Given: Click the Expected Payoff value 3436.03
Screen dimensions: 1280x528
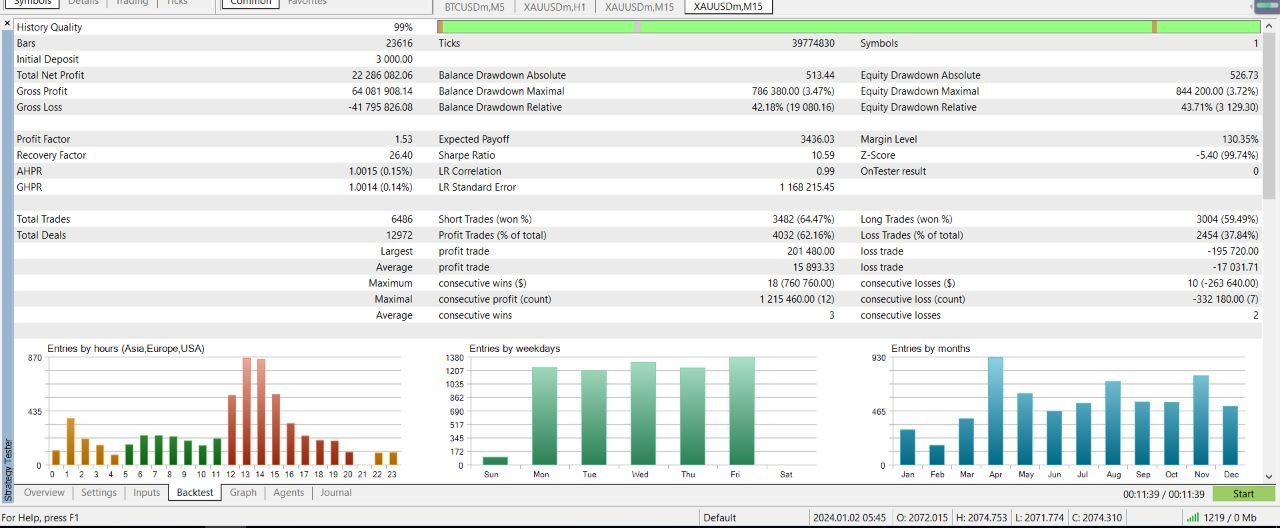Looking at the screenshot, I should tap(817, 139).
